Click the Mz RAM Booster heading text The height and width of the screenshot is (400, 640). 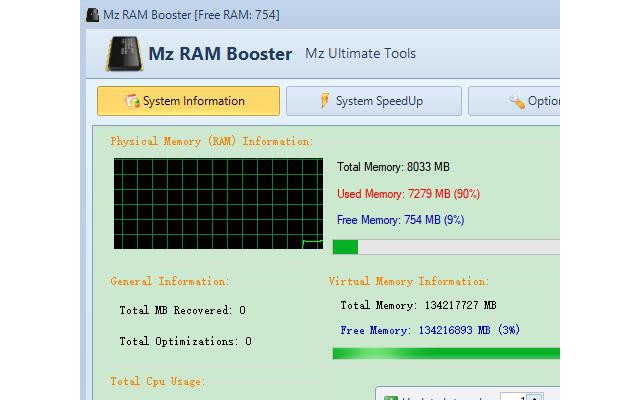(220, 54)
